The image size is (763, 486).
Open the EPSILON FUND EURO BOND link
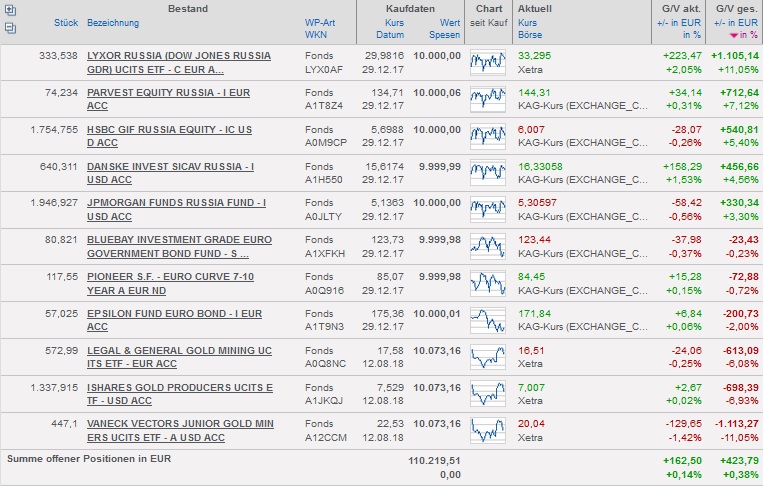click(174, 321)
